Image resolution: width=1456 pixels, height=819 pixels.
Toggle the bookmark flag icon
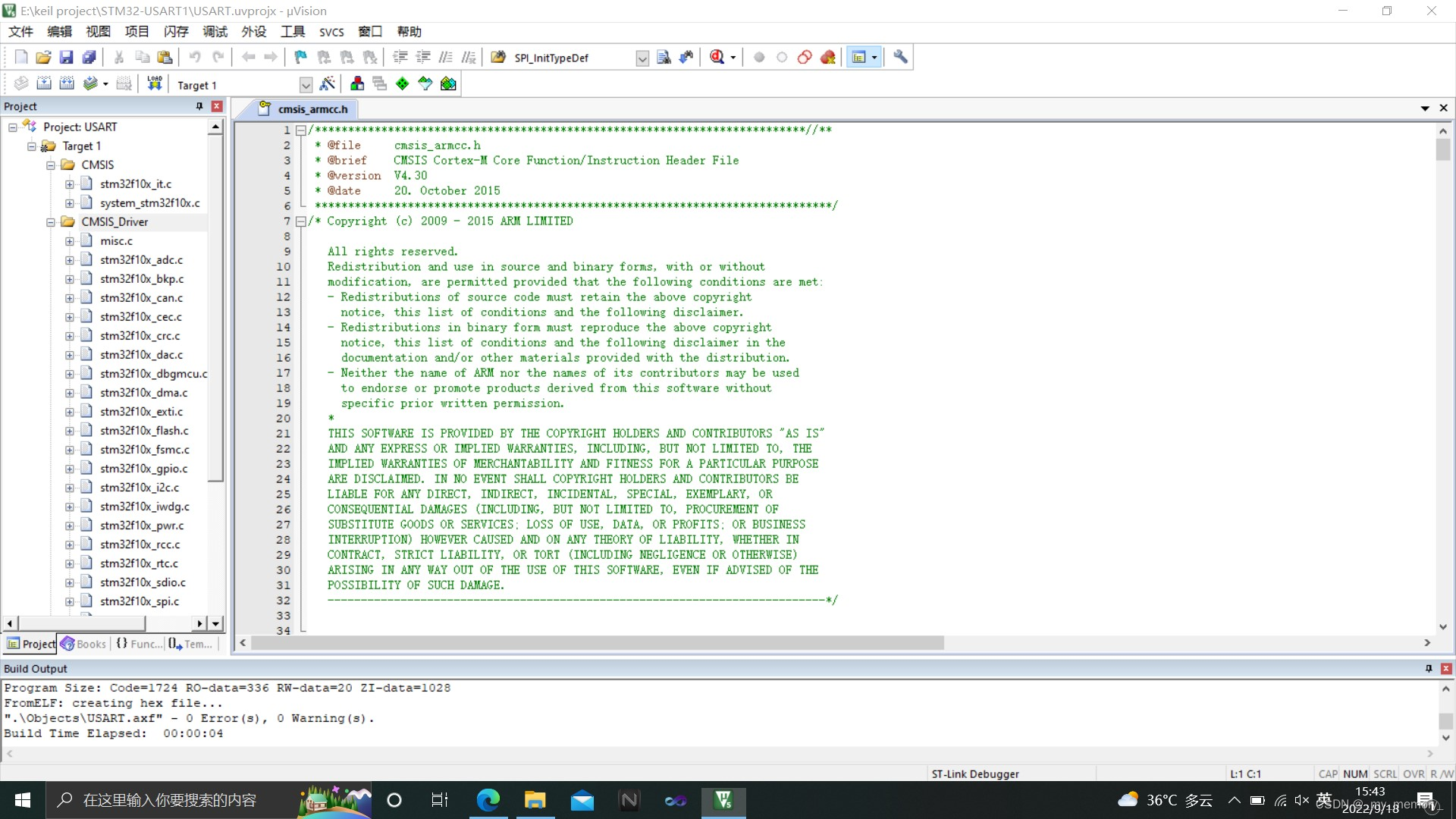click(x=301, y=57)
